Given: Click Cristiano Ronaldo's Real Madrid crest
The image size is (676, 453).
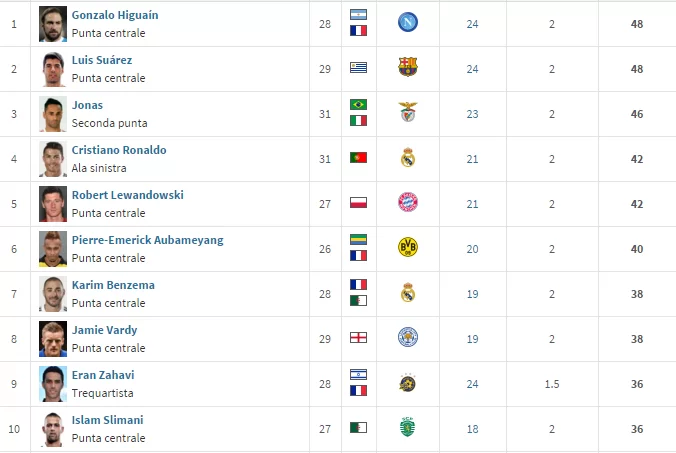Looking at the screenshot, I should click(407, 157).
